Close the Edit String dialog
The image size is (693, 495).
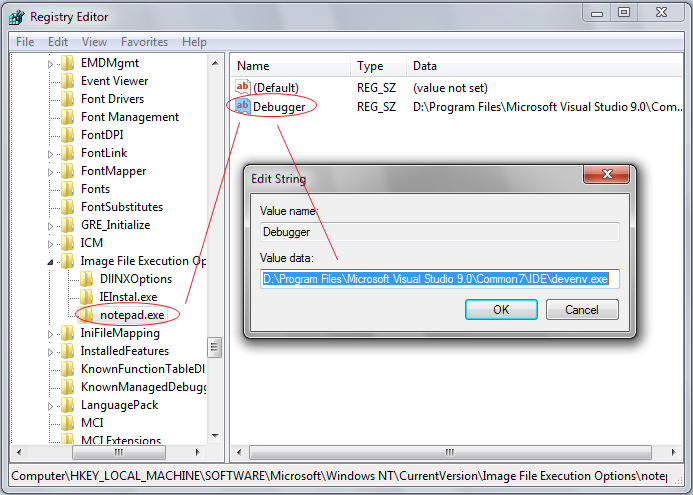click(607, 174)
